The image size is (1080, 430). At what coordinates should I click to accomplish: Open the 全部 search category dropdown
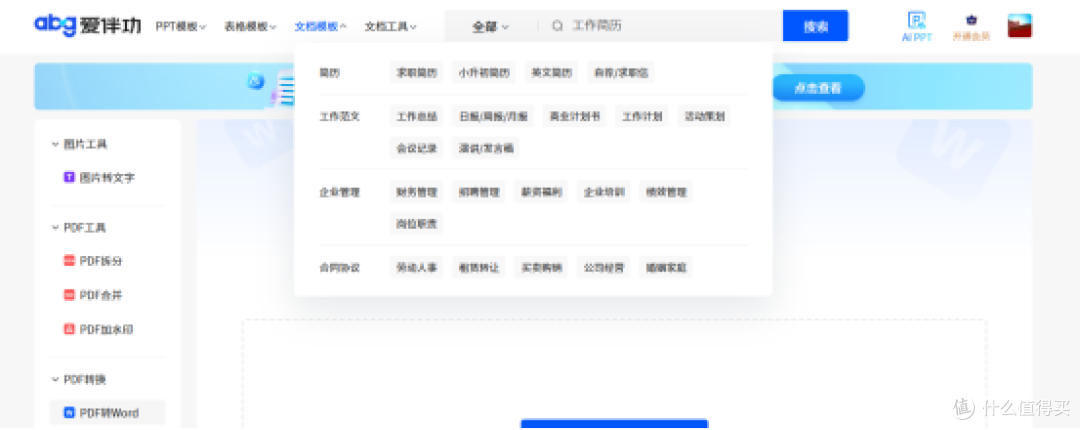click(x=490, y=27)
